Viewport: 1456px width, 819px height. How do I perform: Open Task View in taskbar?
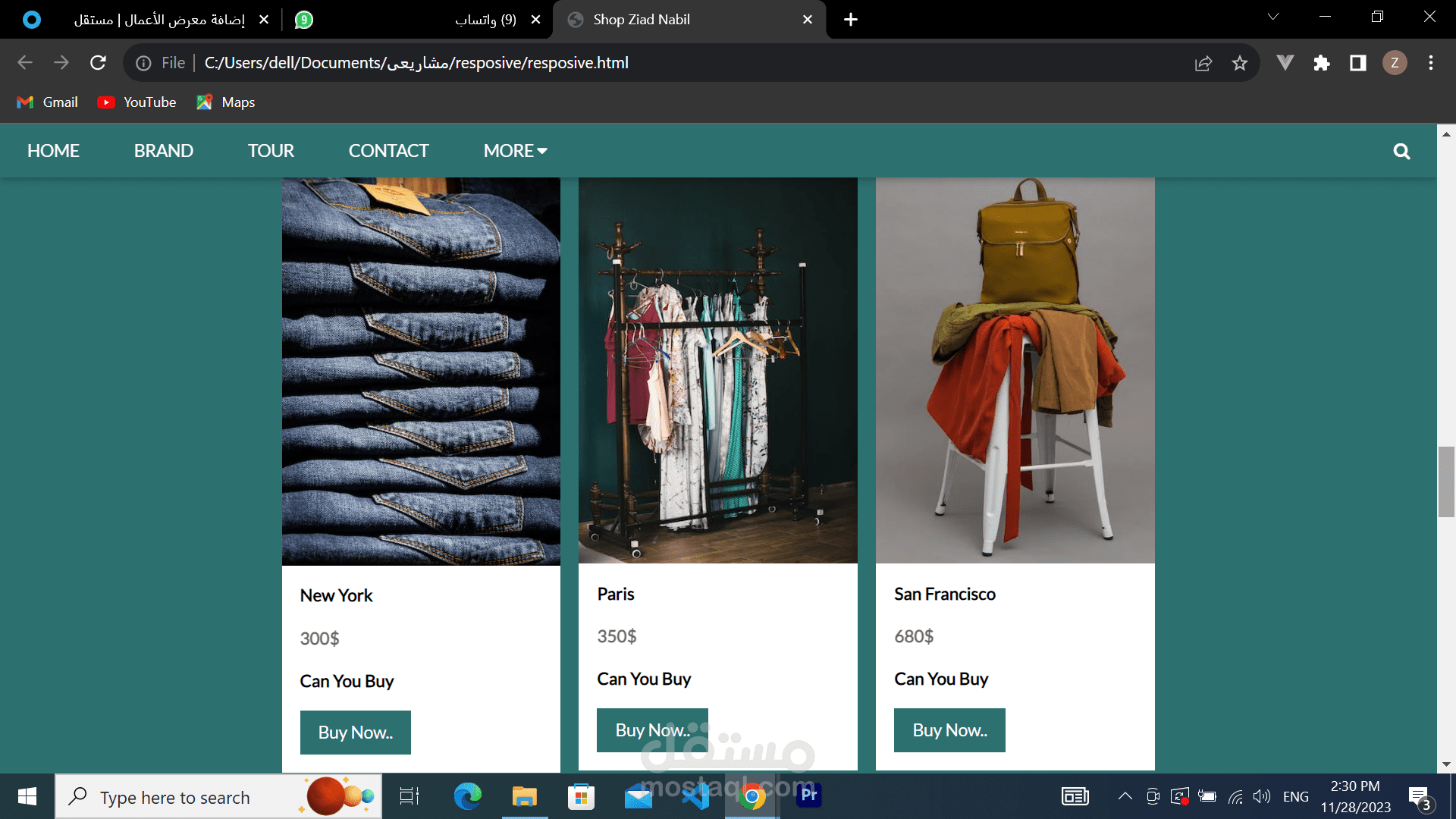point(409,796)
